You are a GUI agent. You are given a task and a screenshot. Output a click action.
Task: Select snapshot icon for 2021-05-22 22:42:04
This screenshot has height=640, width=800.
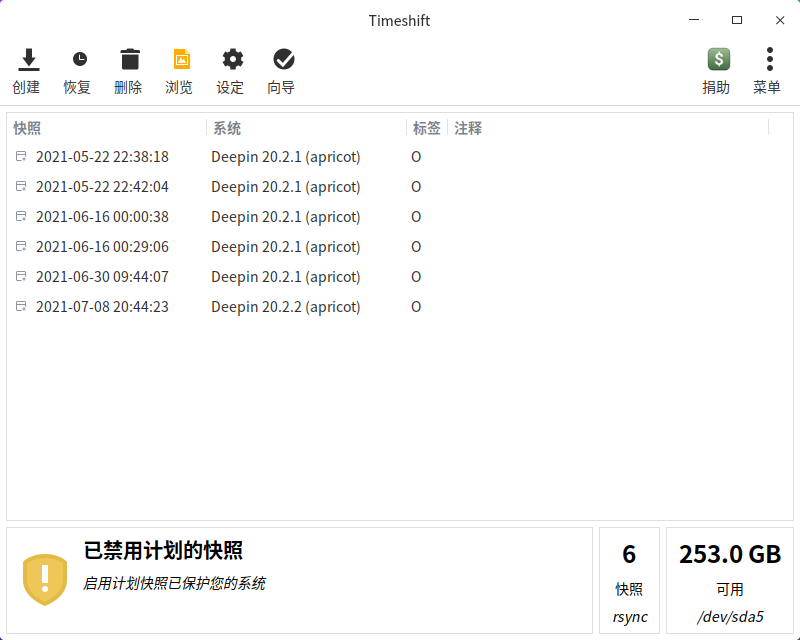21,186
